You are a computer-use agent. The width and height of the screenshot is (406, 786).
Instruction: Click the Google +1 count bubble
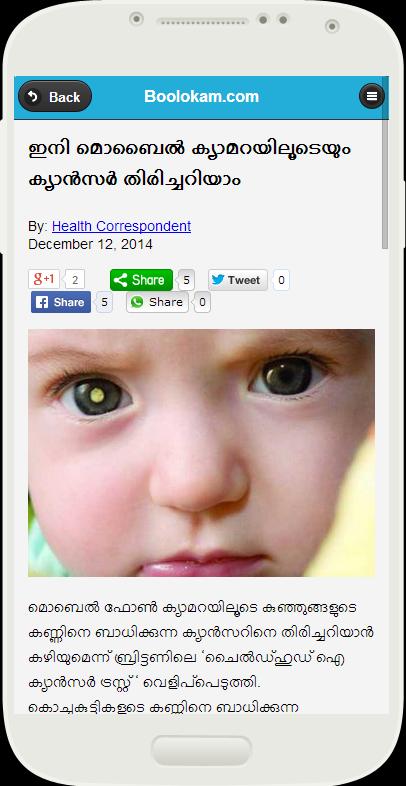(75, 280)
